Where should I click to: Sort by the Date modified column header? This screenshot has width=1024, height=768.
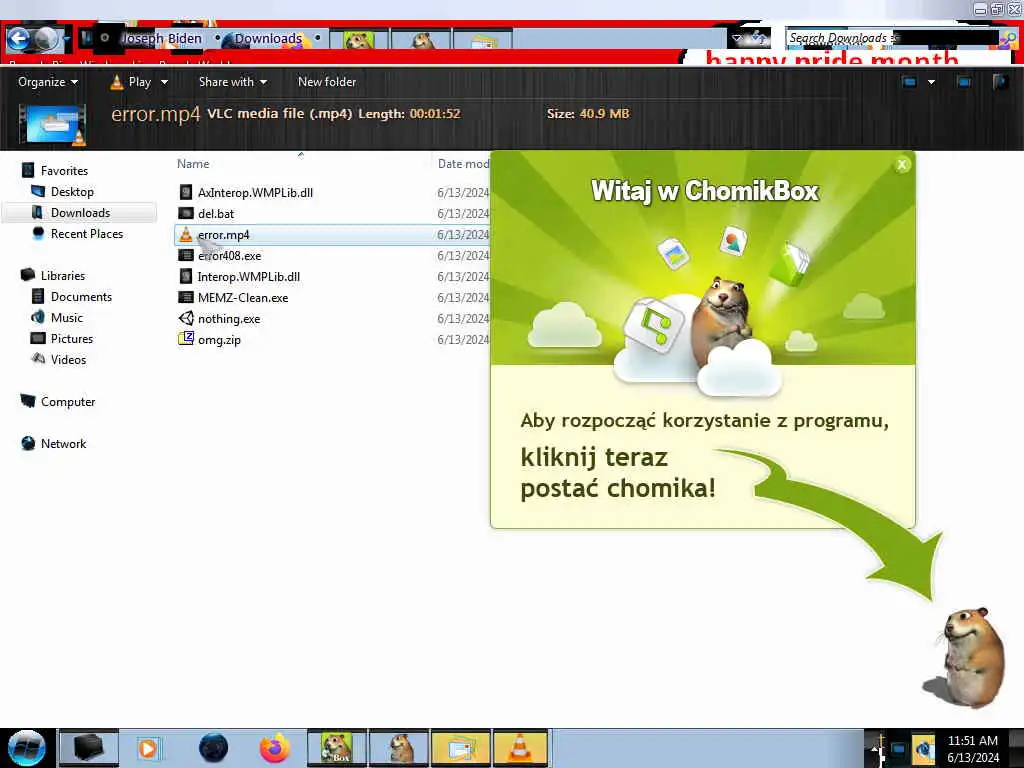pyautogui.click(x=463, y=163)
